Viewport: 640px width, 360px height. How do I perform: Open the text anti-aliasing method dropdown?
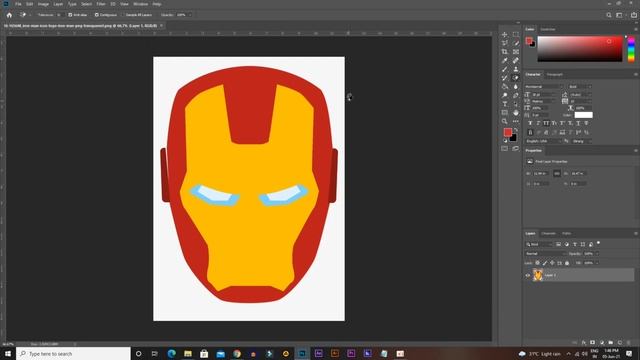pos(582,141)
